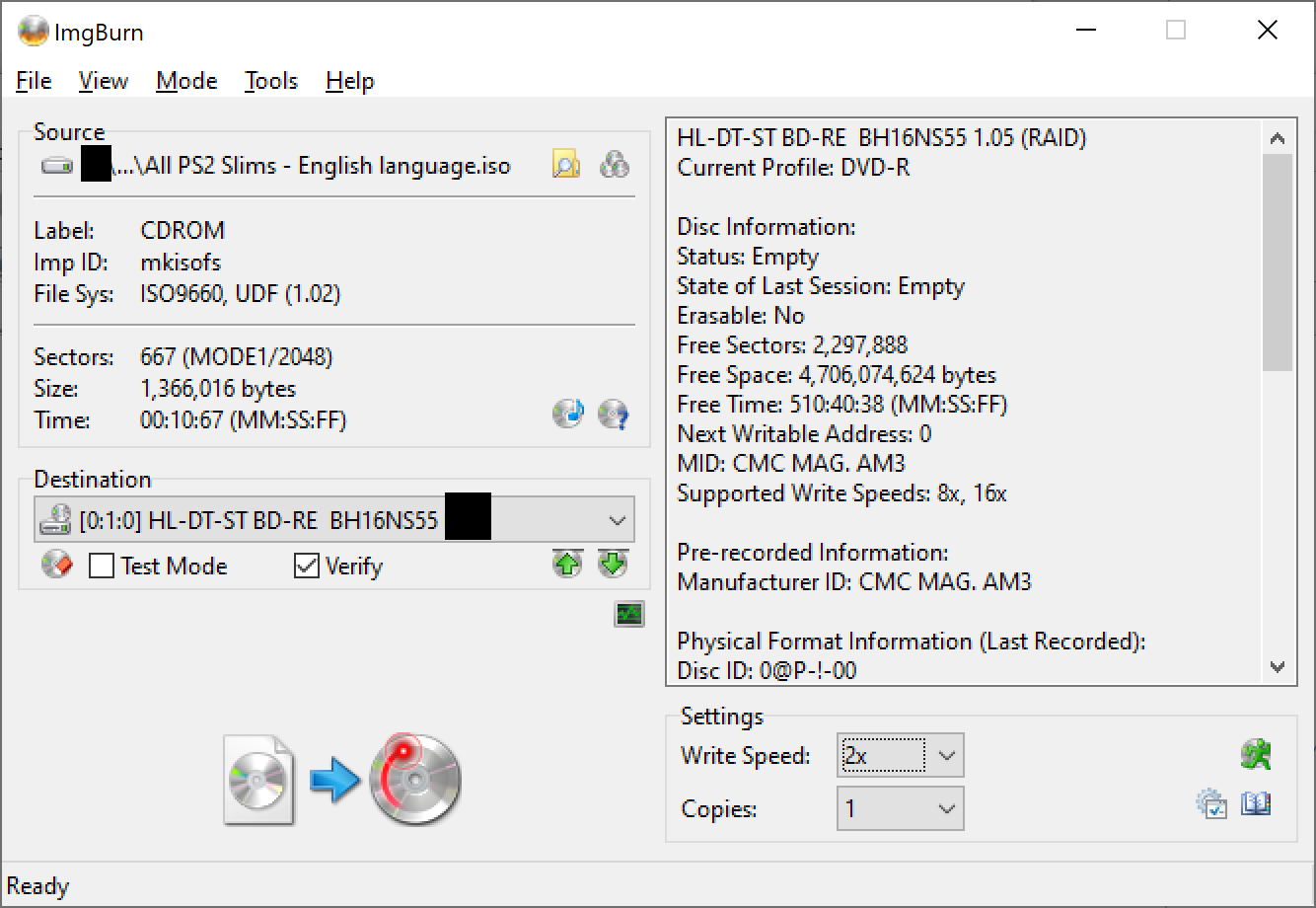Uncheck the Verify checkbox
The width and height of the screenshot is (1316, 908).
[x=307, y=567]
